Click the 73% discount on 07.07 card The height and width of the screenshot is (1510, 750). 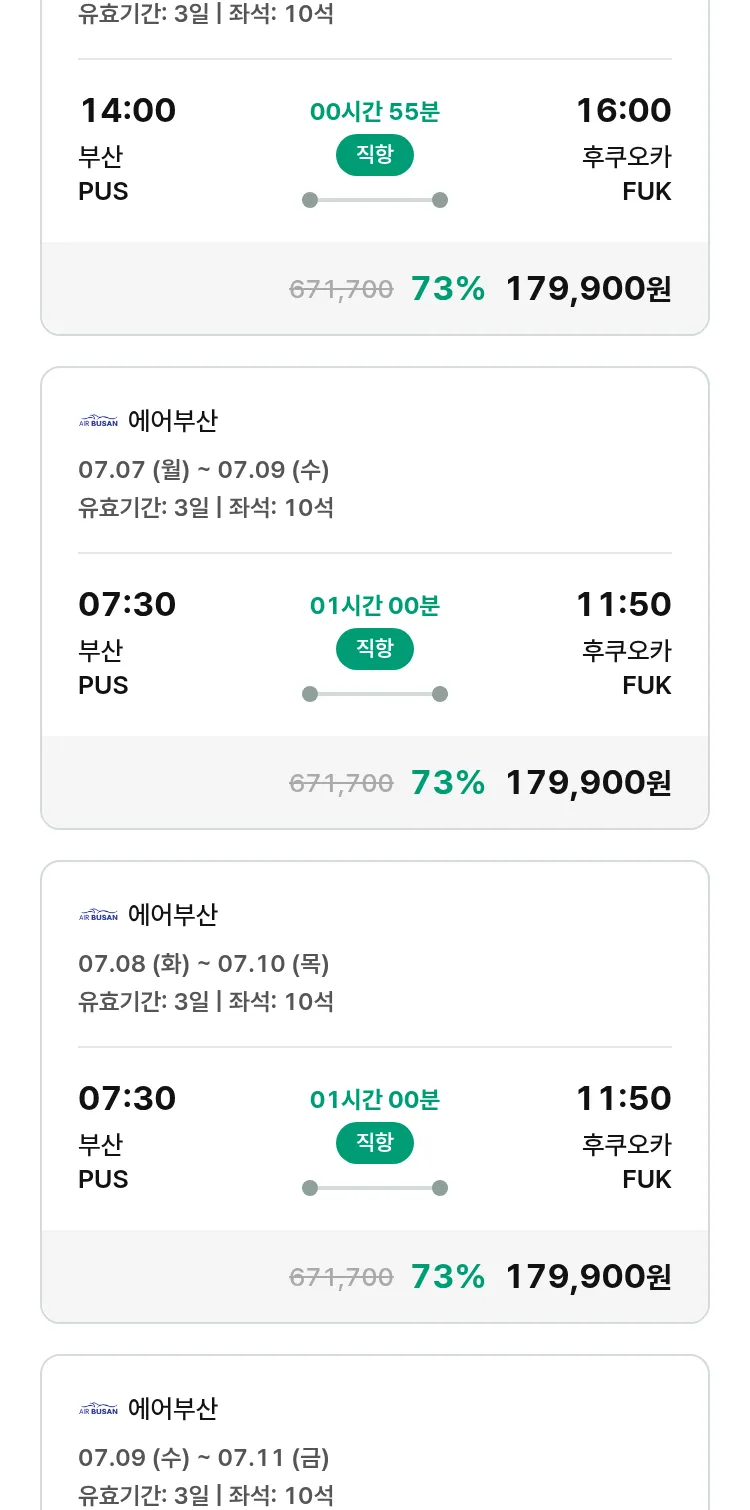pyautogui.click(x=447, y=783)
